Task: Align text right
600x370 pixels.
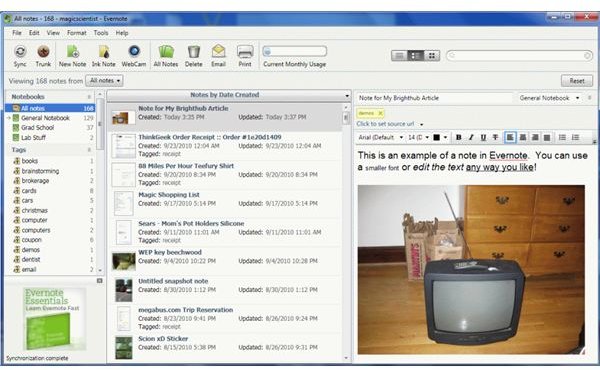Action: click(535, 137)
